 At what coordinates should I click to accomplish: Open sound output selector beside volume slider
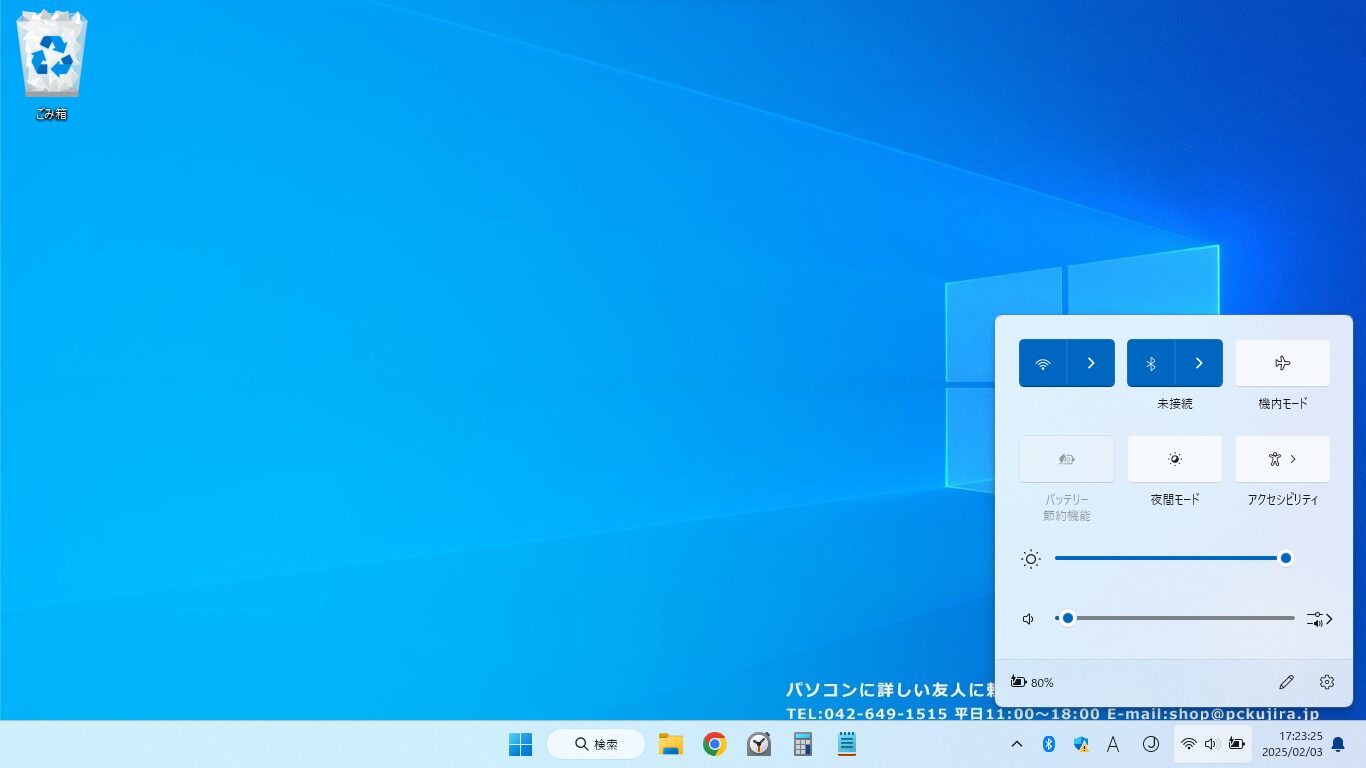pyautogui.click(x=1319, y=619)
